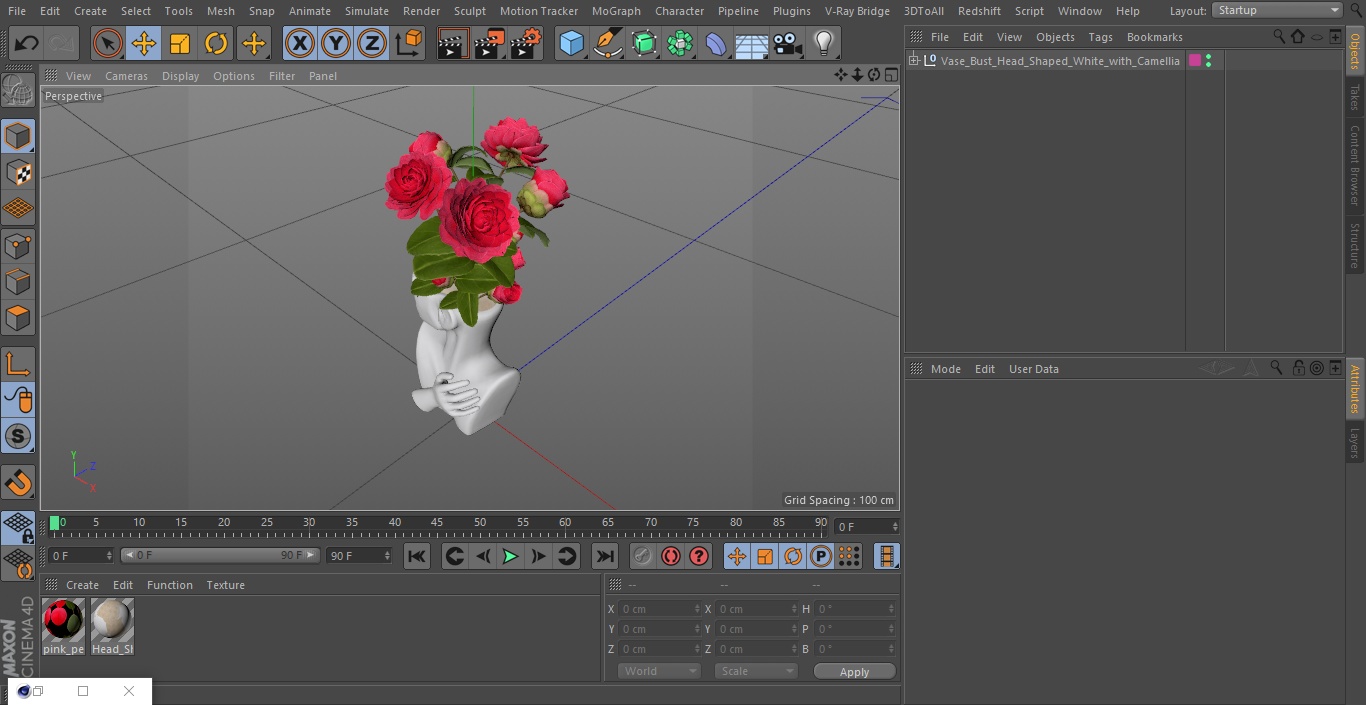Image resolution: width=1366 pixels, height=705 pixels.
Task: Open the Attribute manager Mode menu
Action: point(945,369)
